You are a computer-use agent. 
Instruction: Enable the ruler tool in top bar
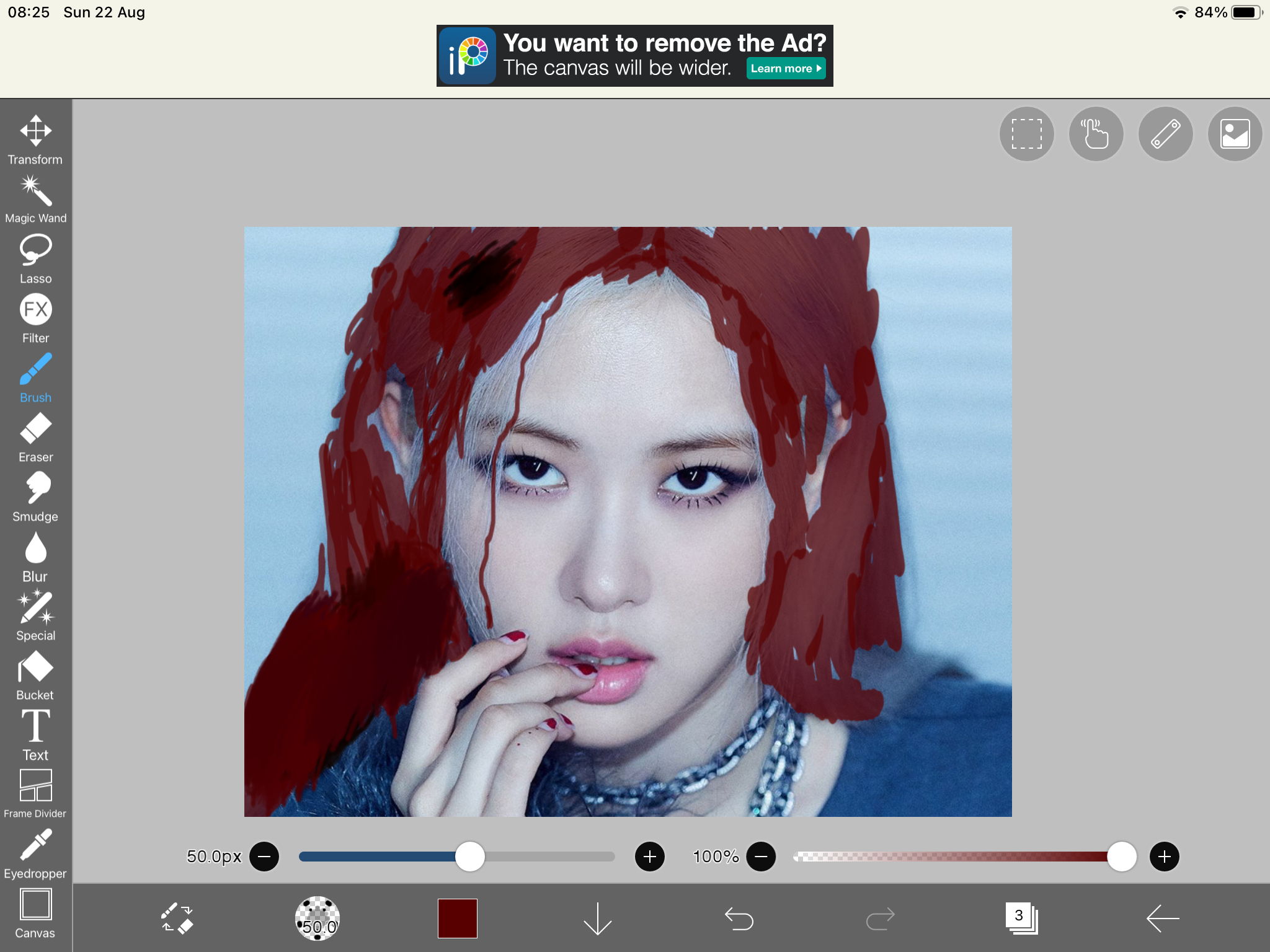point(1165,133)
